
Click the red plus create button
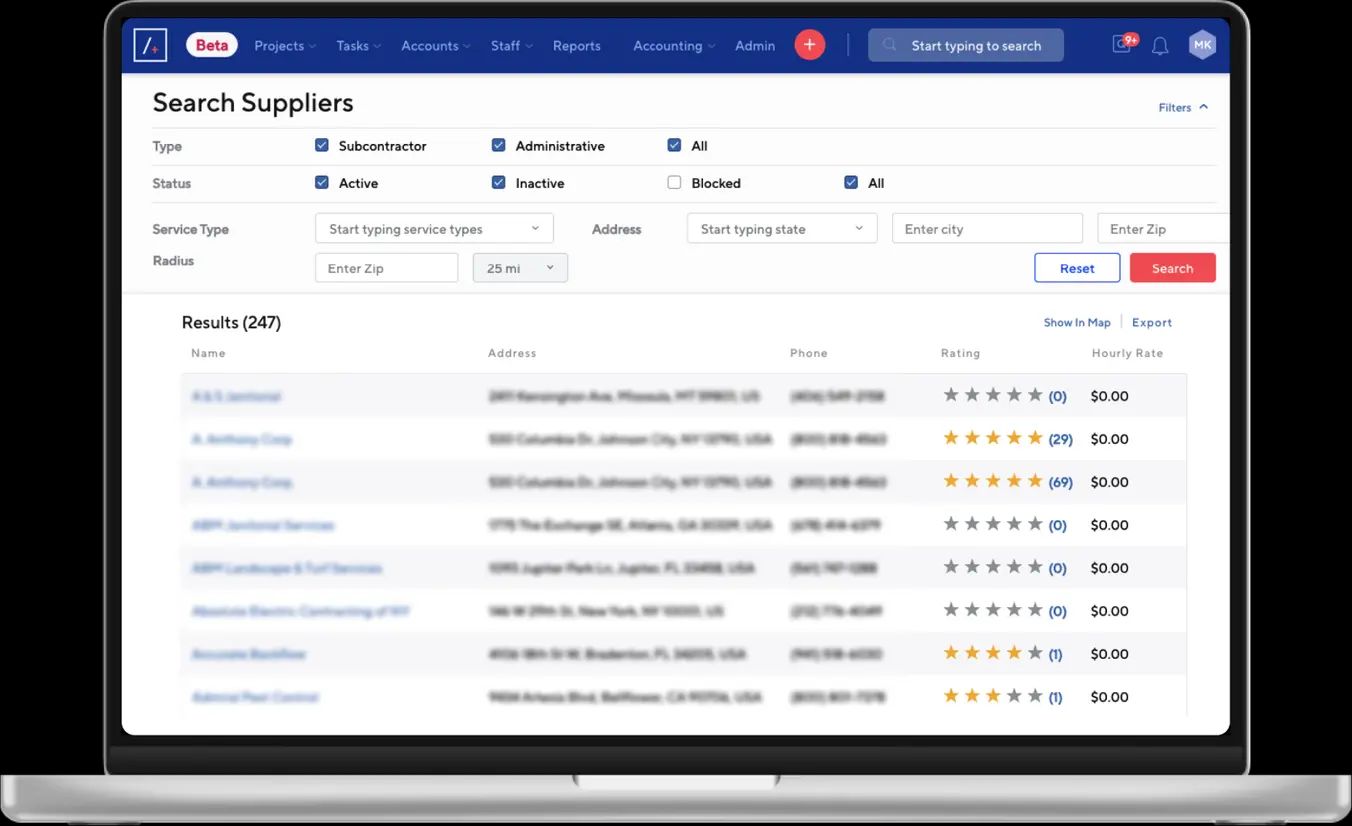(x=809, y=45)
